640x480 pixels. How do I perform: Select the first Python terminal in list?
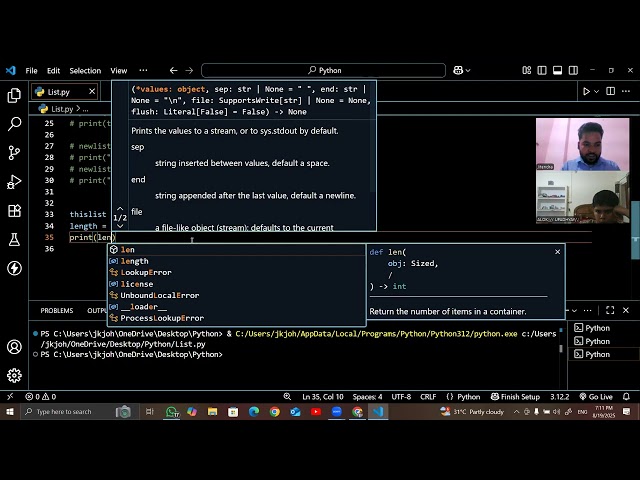[604, 328]
